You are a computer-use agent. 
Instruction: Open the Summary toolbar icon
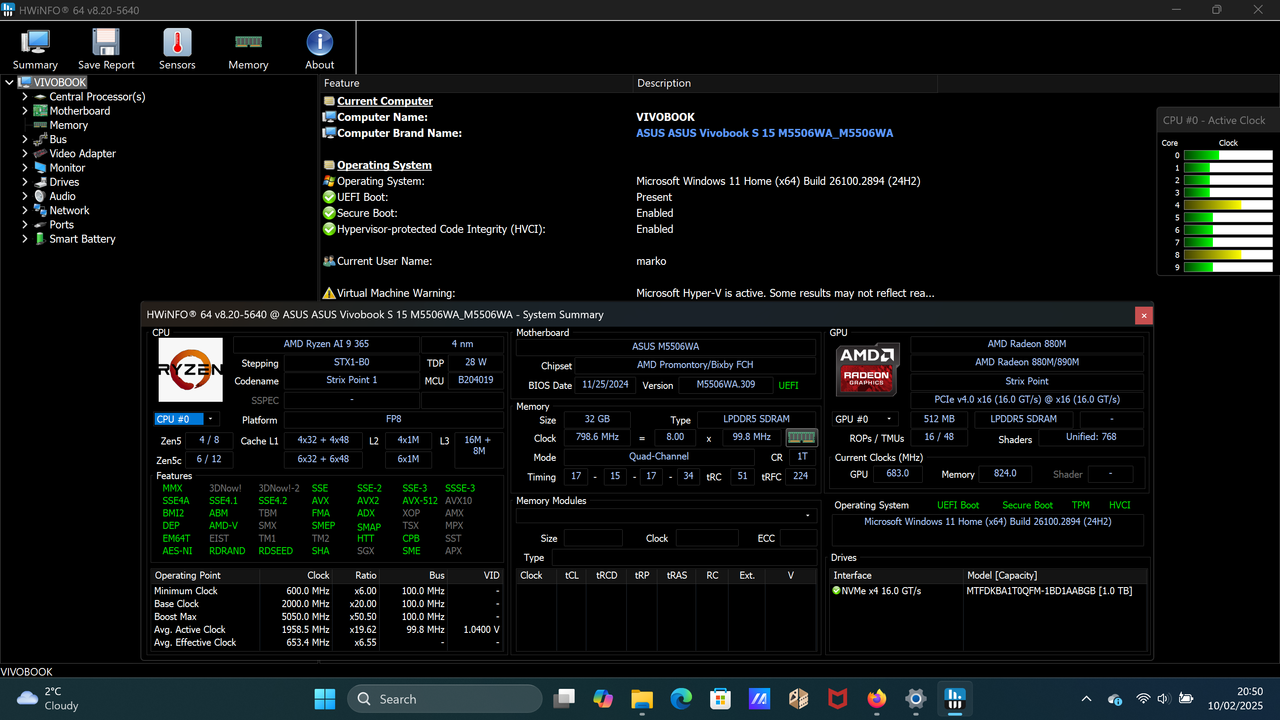point(35,49)
